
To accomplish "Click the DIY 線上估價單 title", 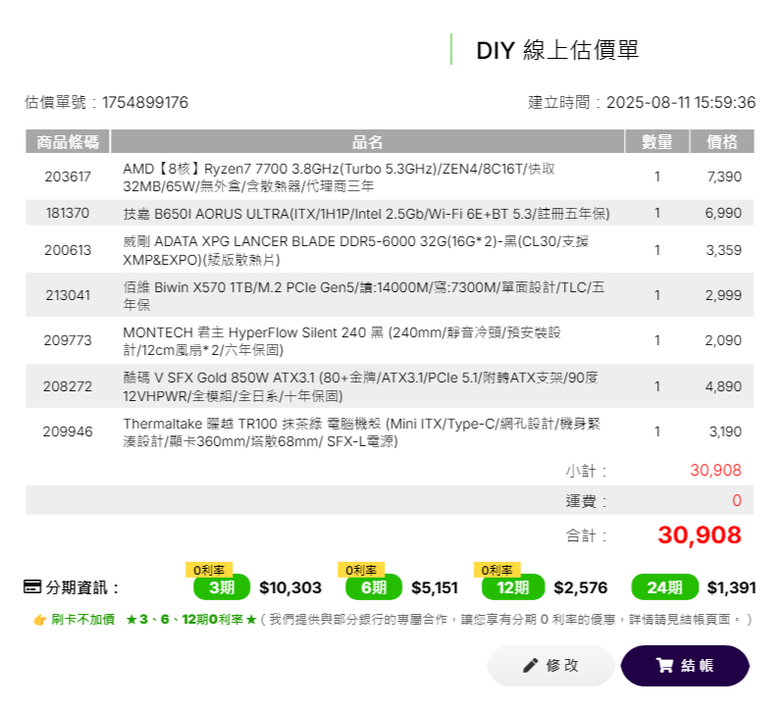I will click(557, 50).
